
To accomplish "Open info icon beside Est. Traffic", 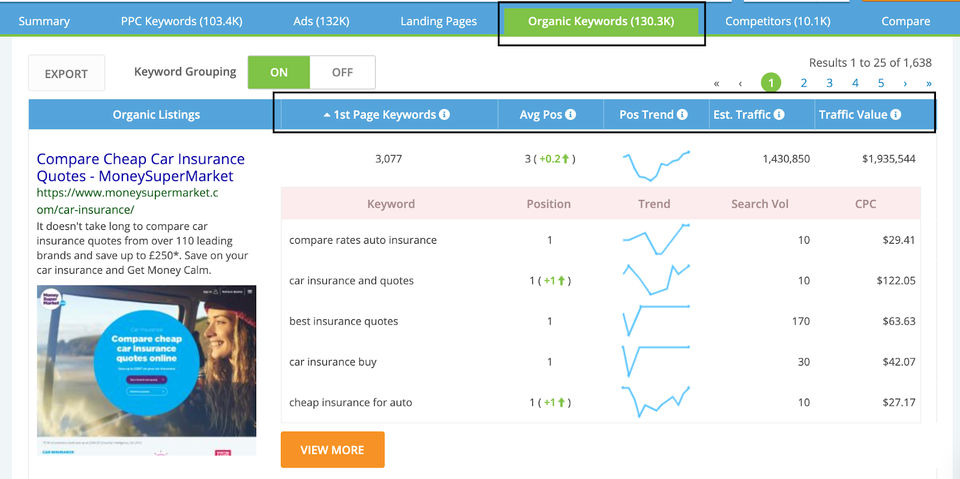I will coord(779,115).
